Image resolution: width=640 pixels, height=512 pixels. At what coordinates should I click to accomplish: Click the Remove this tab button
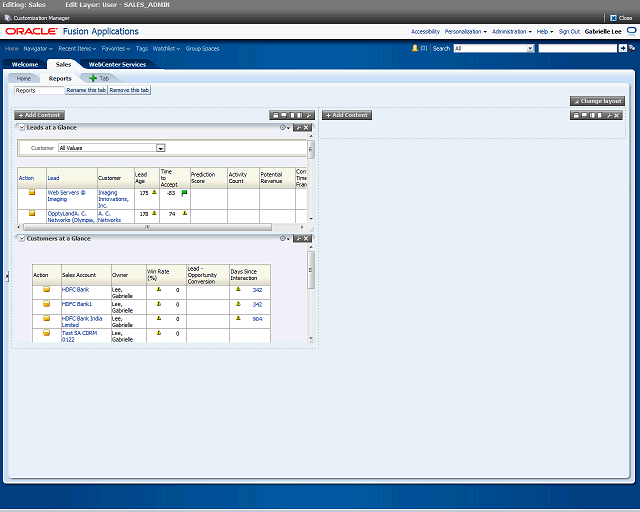(129, 90)
